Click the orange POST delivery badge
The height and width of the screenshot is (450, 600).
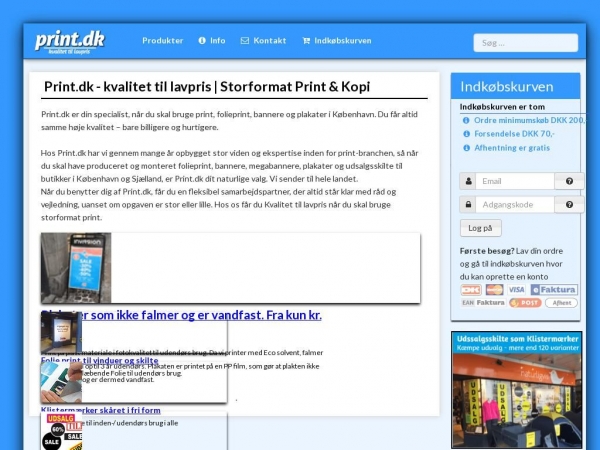(525, 303)
